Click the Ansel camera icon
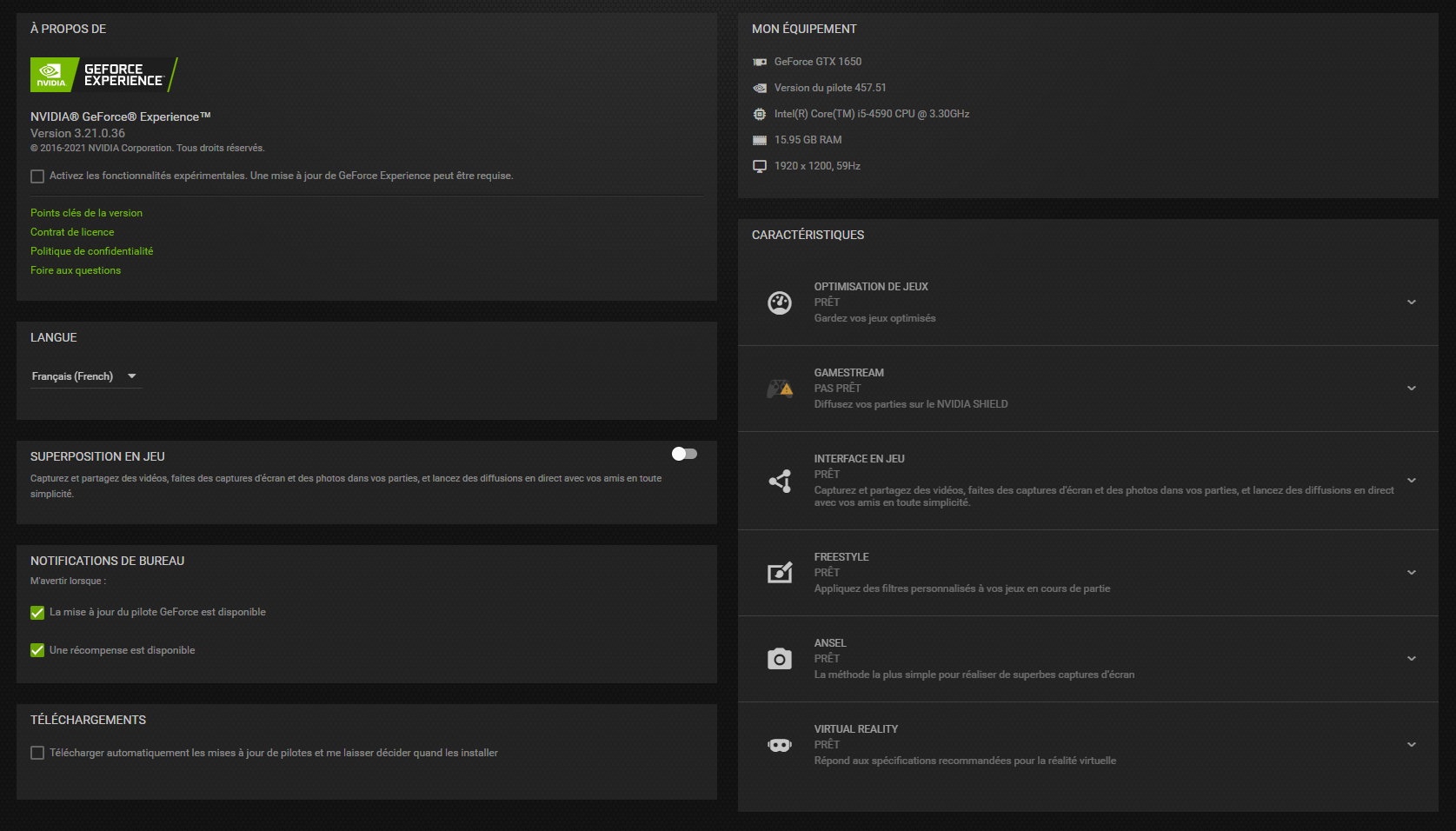 click(780, 659)
